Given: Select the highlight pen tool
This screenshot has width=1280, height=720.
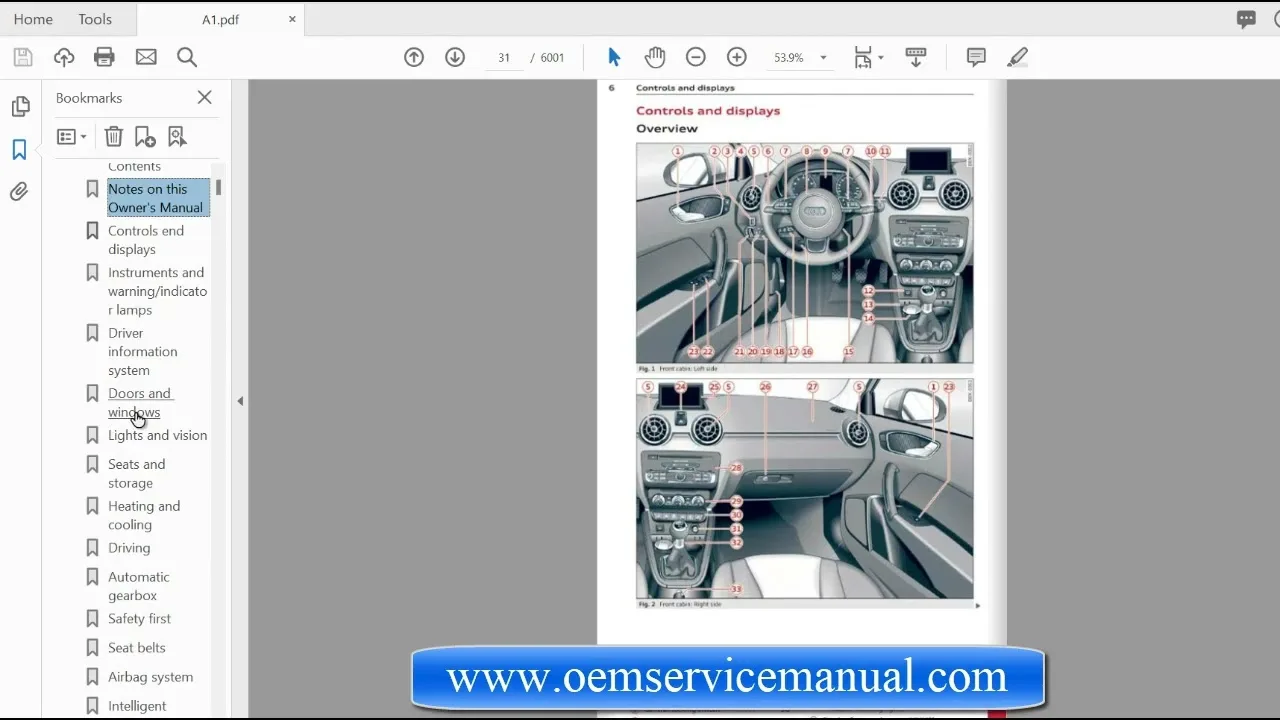Looking at the screenshot, I should pyautogui.click(x=1017, y=57).
